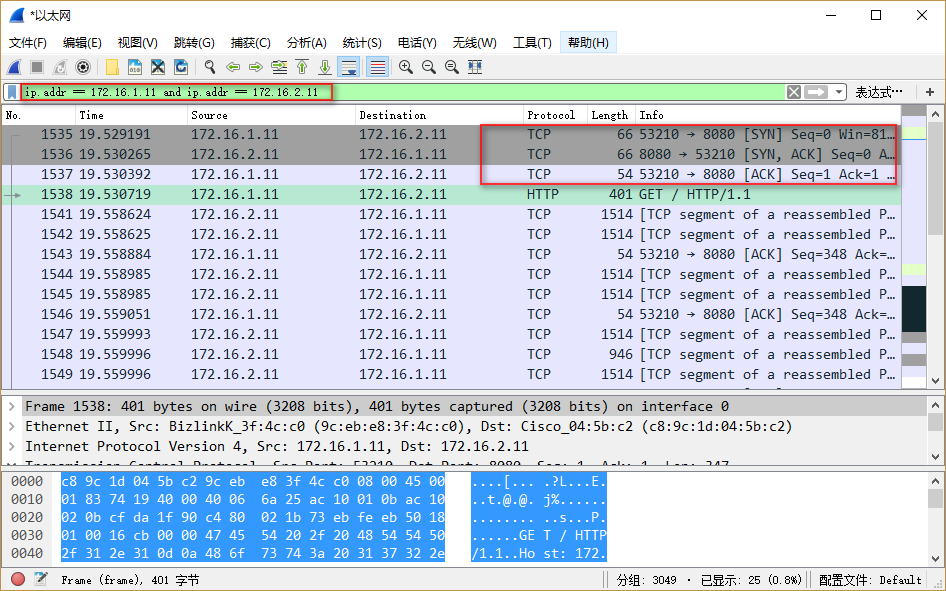The image size is (946, 591).
Task: Open capture options gear icon
Action: pos(83,67)
